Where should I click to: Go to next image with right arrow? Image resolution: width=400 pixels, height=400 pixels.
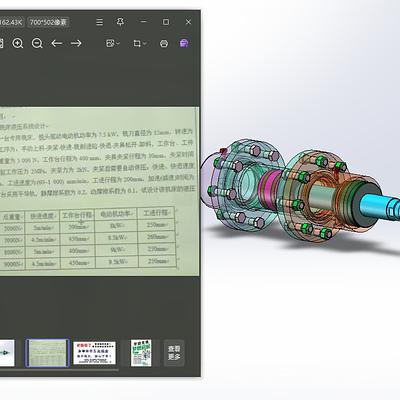pyautogui.click(x=76, y=43)
